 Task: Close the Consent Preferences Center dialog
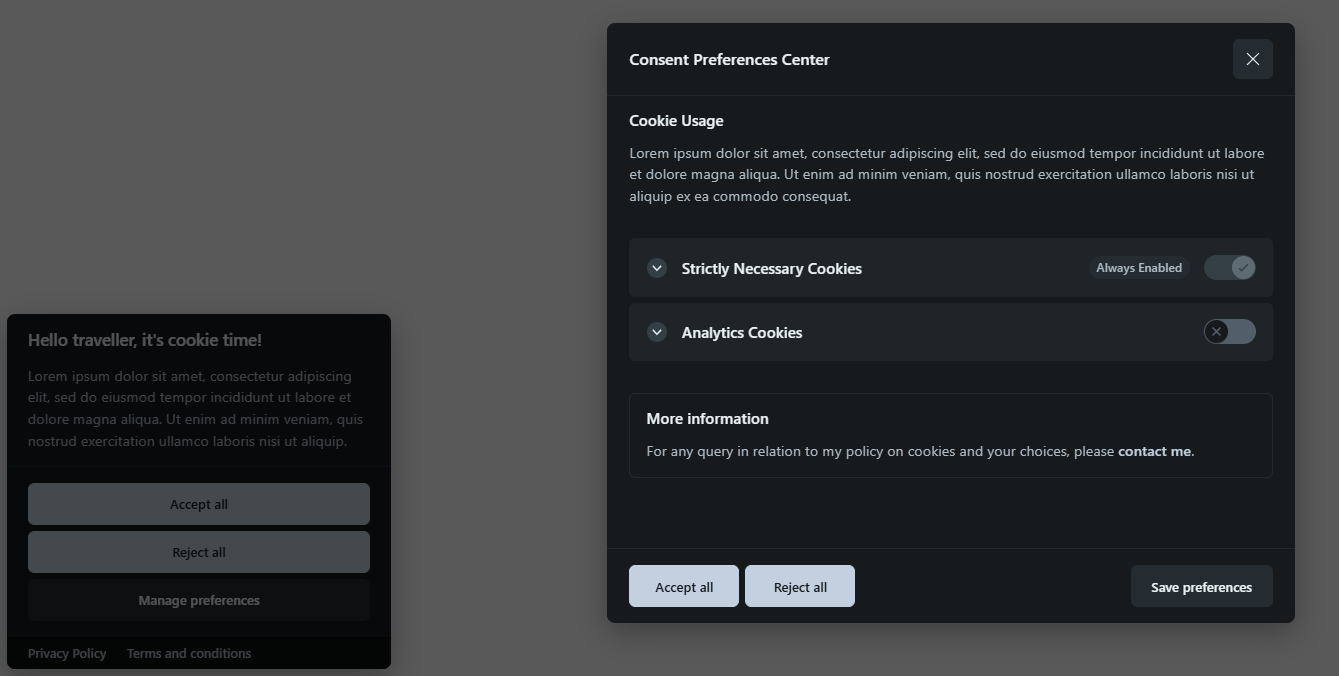(1252, 59)
